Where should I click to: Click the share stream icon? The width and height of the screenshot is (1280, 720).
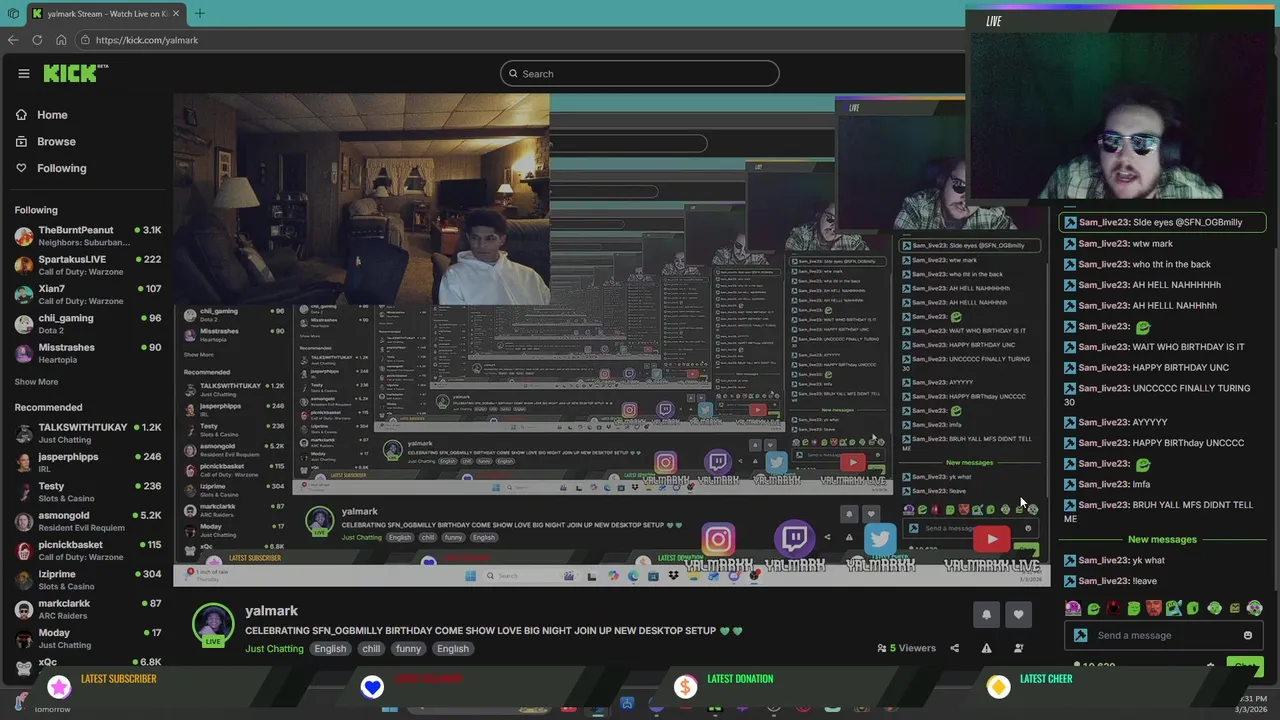pos(954,648)
